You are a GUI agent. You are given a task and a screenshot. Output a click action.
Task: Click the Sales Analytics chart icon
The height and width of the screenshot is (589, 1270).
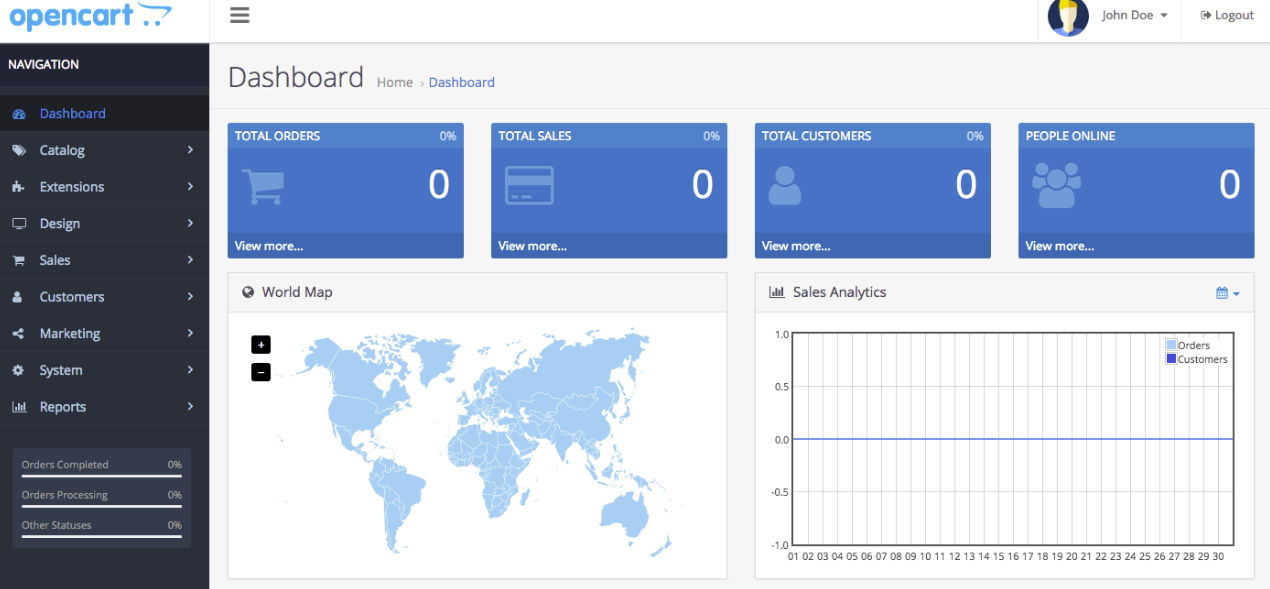(777, 292)
